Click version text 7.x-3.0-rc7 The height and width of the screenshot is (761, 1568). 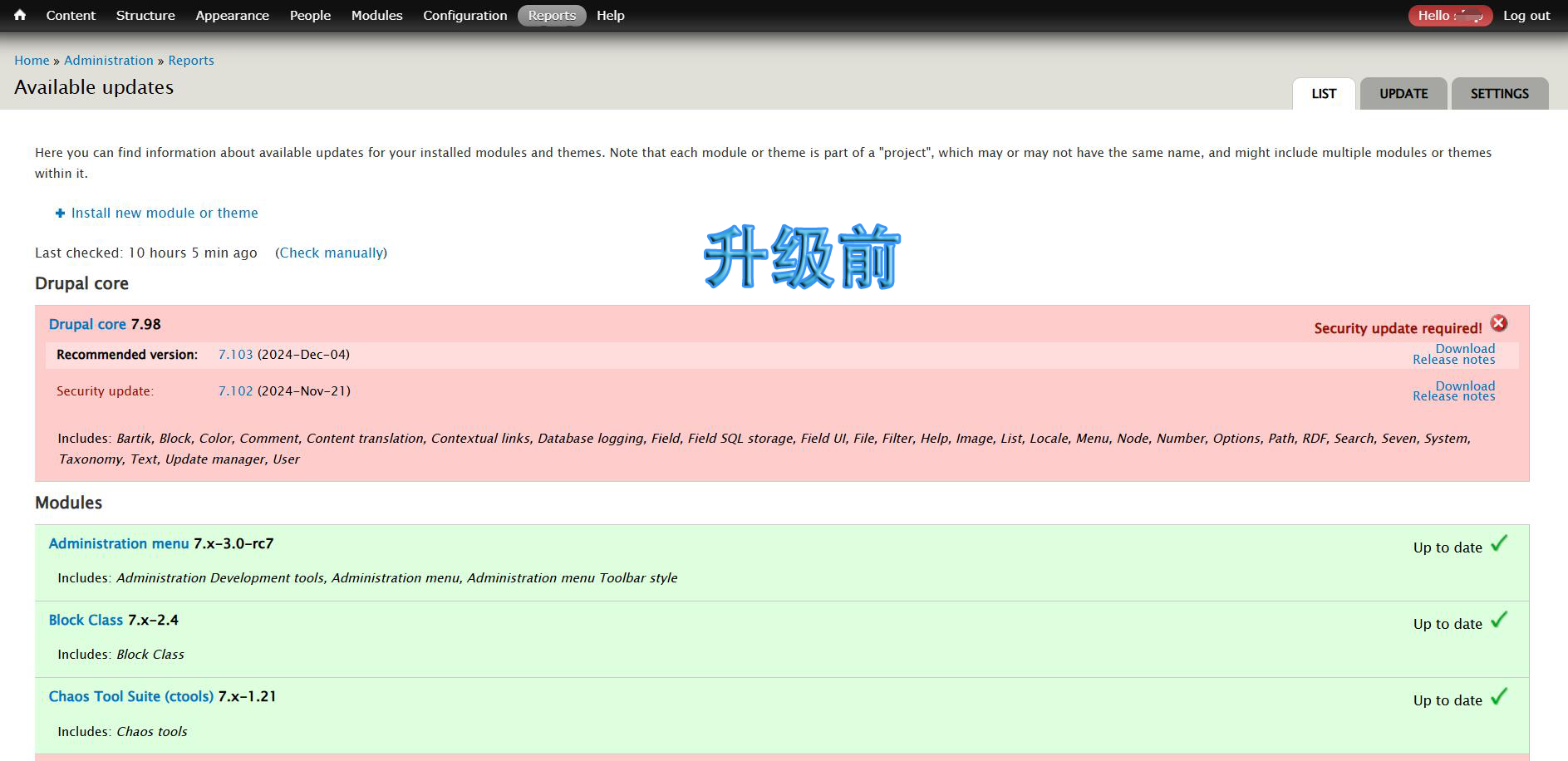tap(233, 543)
